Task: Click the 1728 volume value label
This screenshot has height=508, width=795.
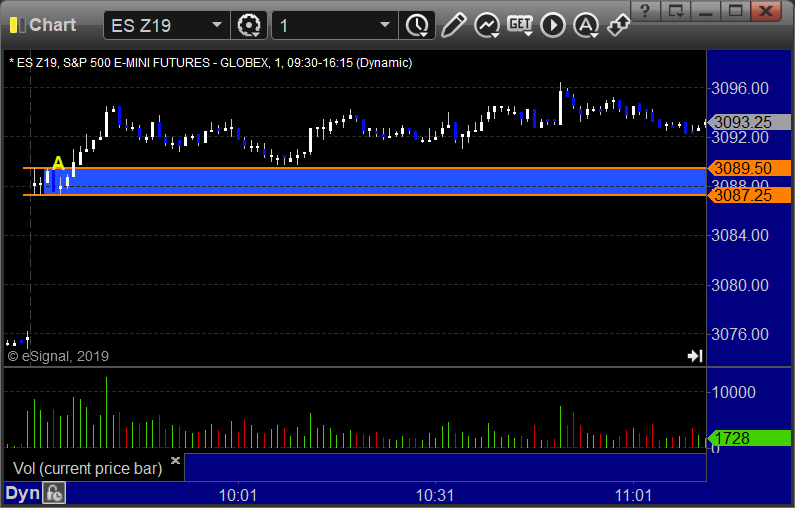Action: [x=749, y=438]
